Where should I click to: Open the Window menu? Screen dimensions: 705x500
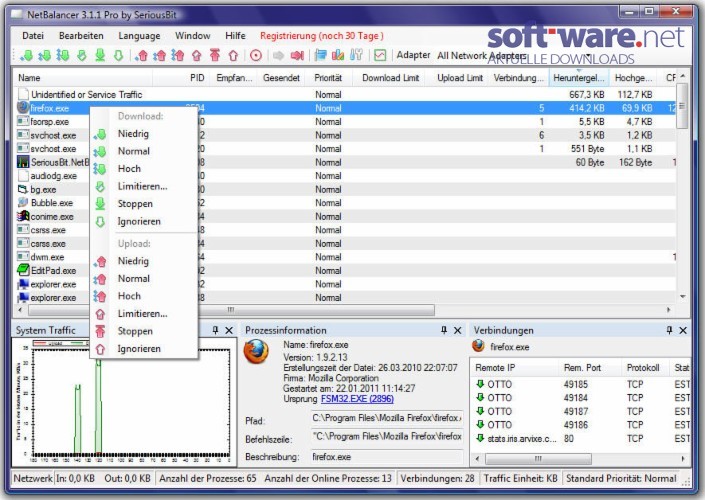tap(192, 36)
